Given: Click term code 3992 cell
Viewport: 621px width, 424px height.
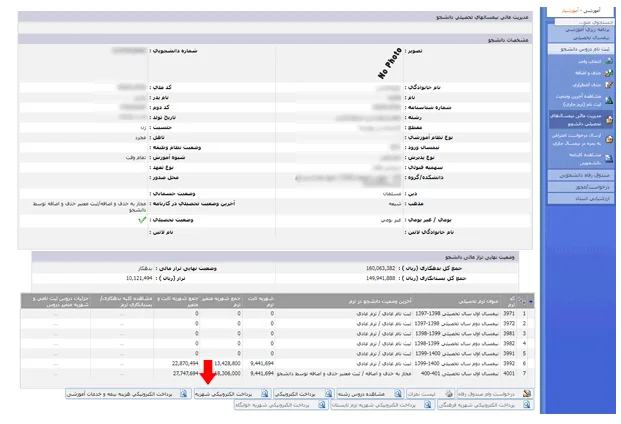Looking at the screenshot, I should coord(509,363).
